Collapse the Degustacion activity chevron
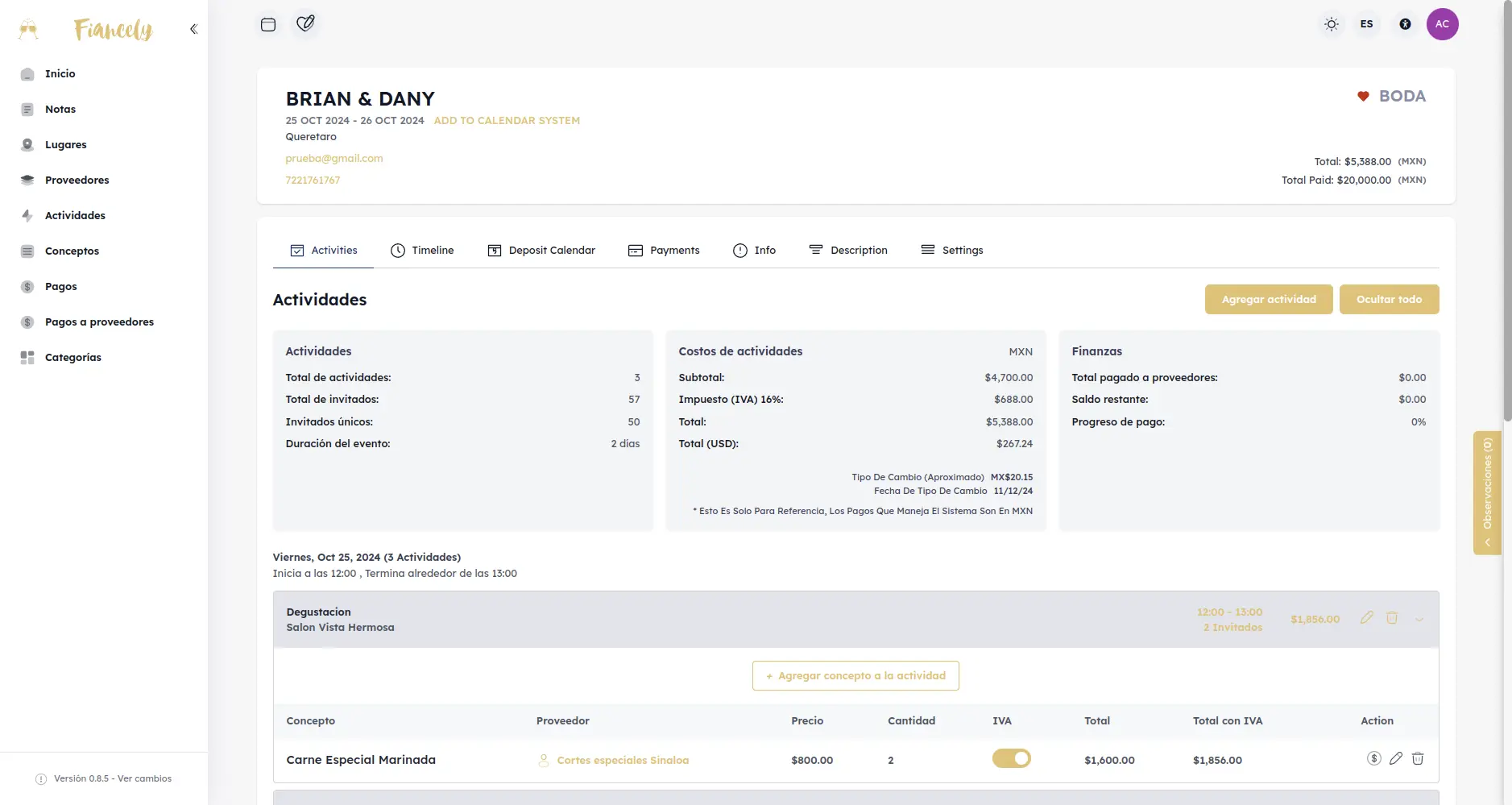1512x805 pixels. 1419,620
